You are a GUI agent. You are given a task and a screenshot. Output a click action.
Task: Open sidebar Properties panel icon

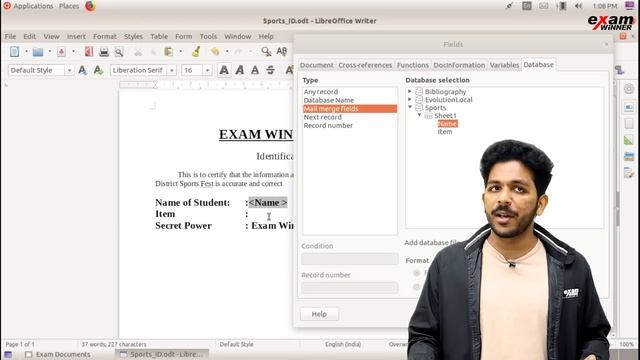pos(629,107)
